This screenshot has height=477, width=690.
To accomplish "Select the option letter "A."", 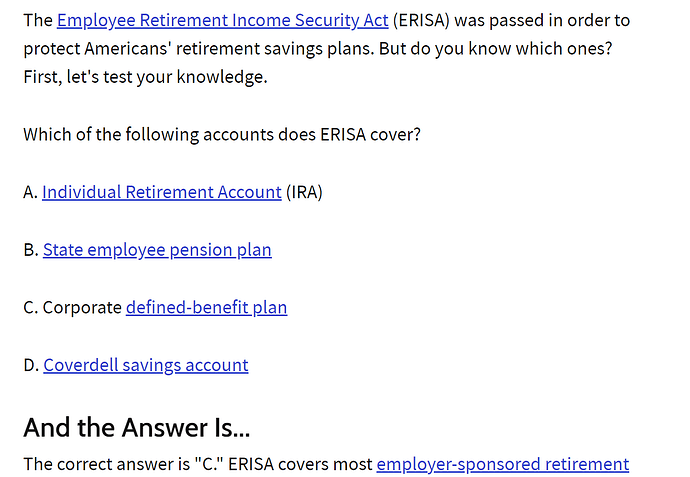I will [x=31, y=192].
